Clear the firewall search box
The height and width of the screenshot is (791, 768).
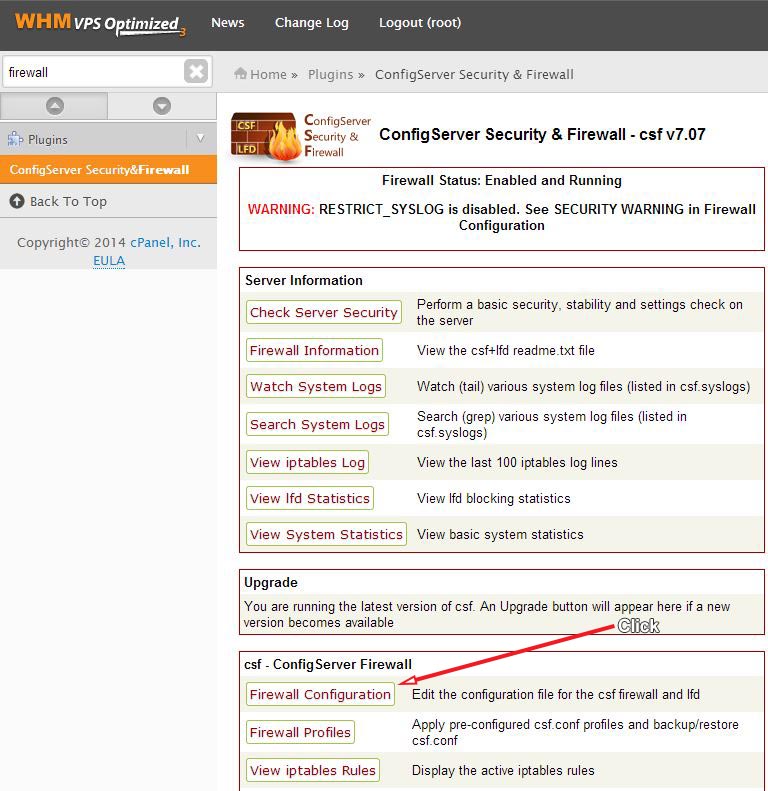tap(196, 71)
